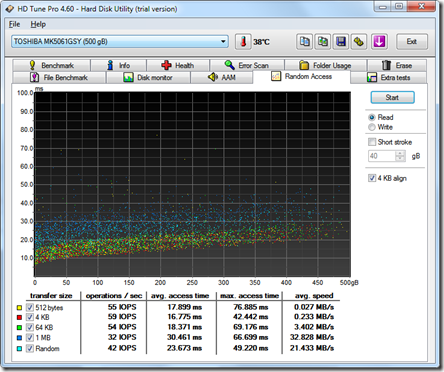
Task: Click the 38°C temperature reading
Action: coord(261,42)
